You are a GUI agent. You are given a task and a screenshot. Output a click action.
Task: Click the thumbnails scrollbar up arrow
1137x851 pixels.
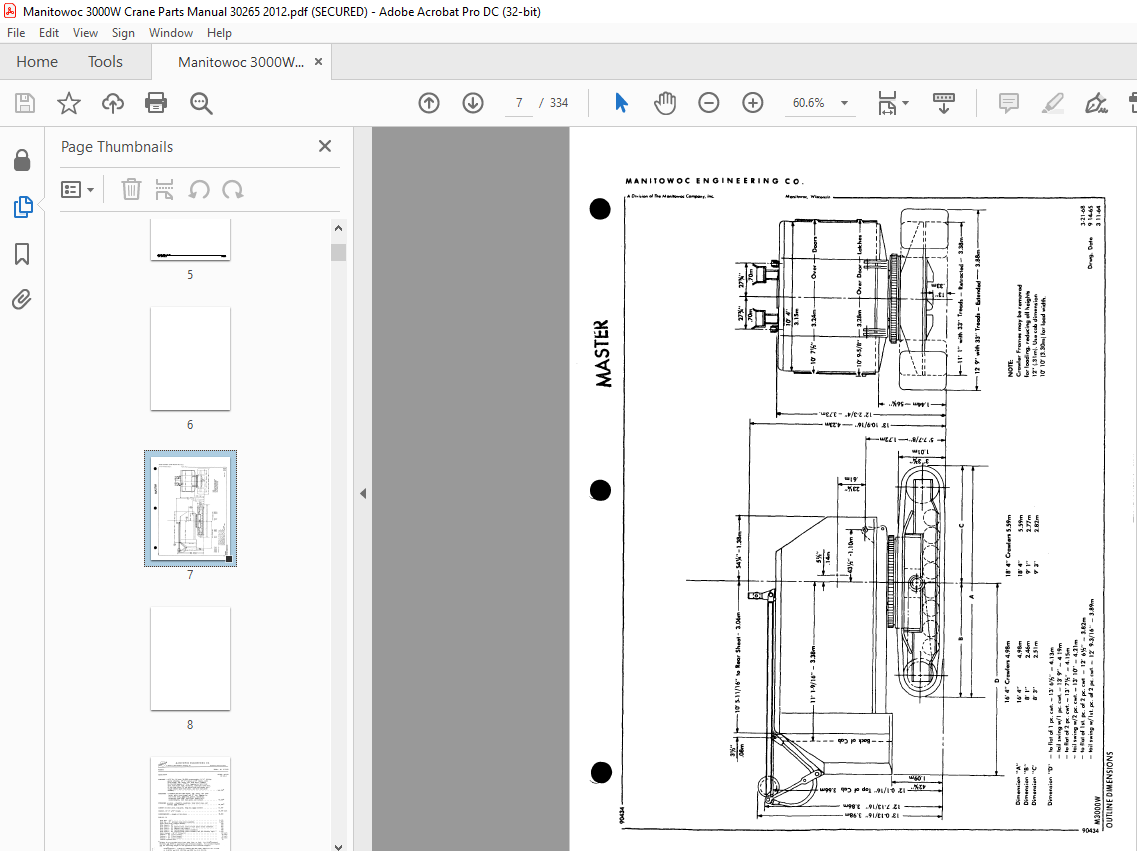338,228
